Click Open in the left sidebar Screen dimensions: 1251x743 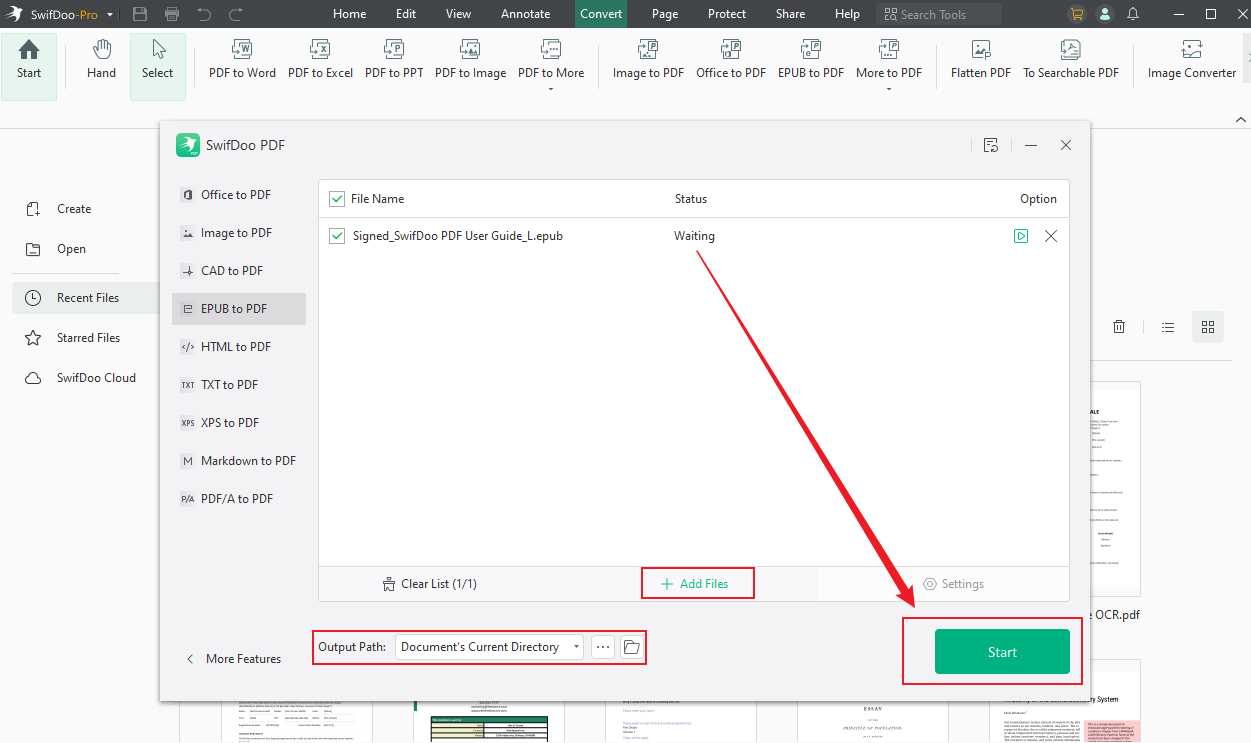coord(58,249)
